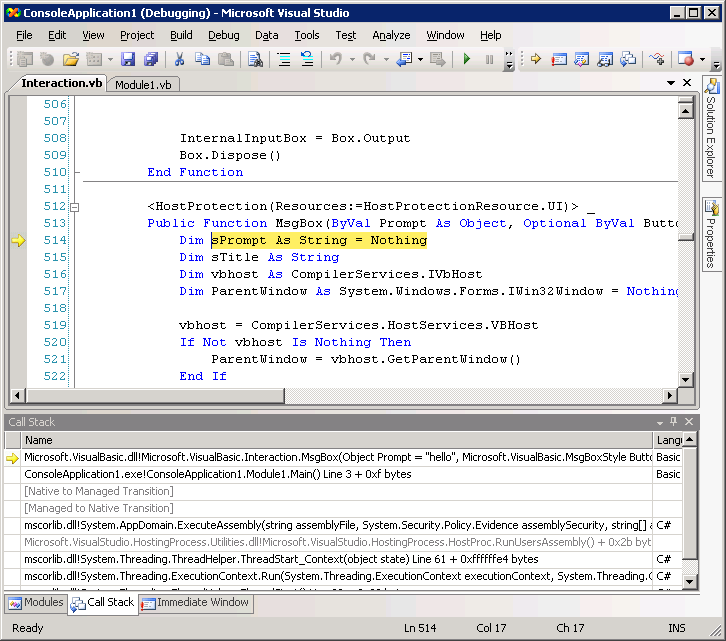Viewport: 726px width, 641px height.
Task: Open the Tools menu
Action: pyautogui.click(x=307, y=35)
